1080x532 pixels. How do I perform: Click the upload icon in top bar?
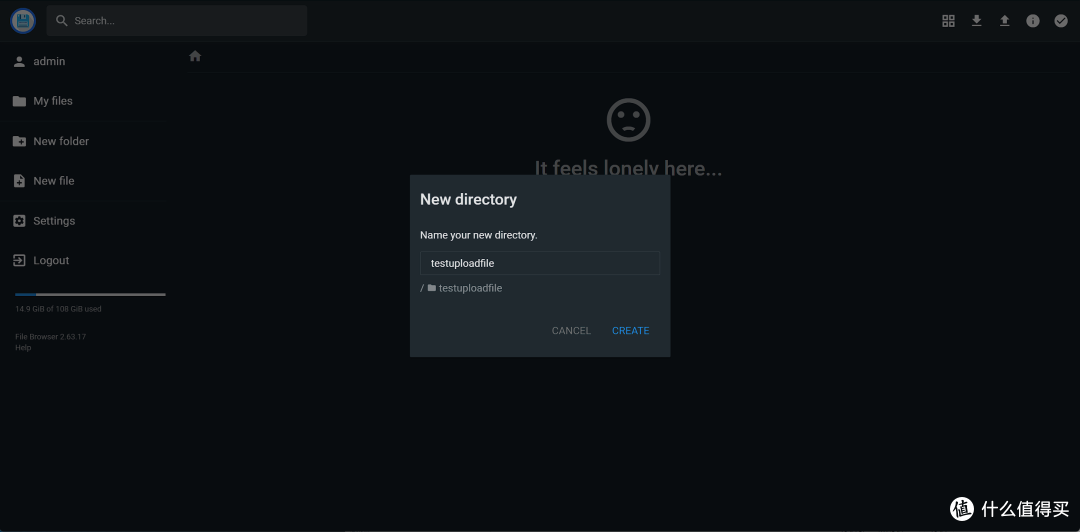pyautogui.click(x=1005, y=21)
